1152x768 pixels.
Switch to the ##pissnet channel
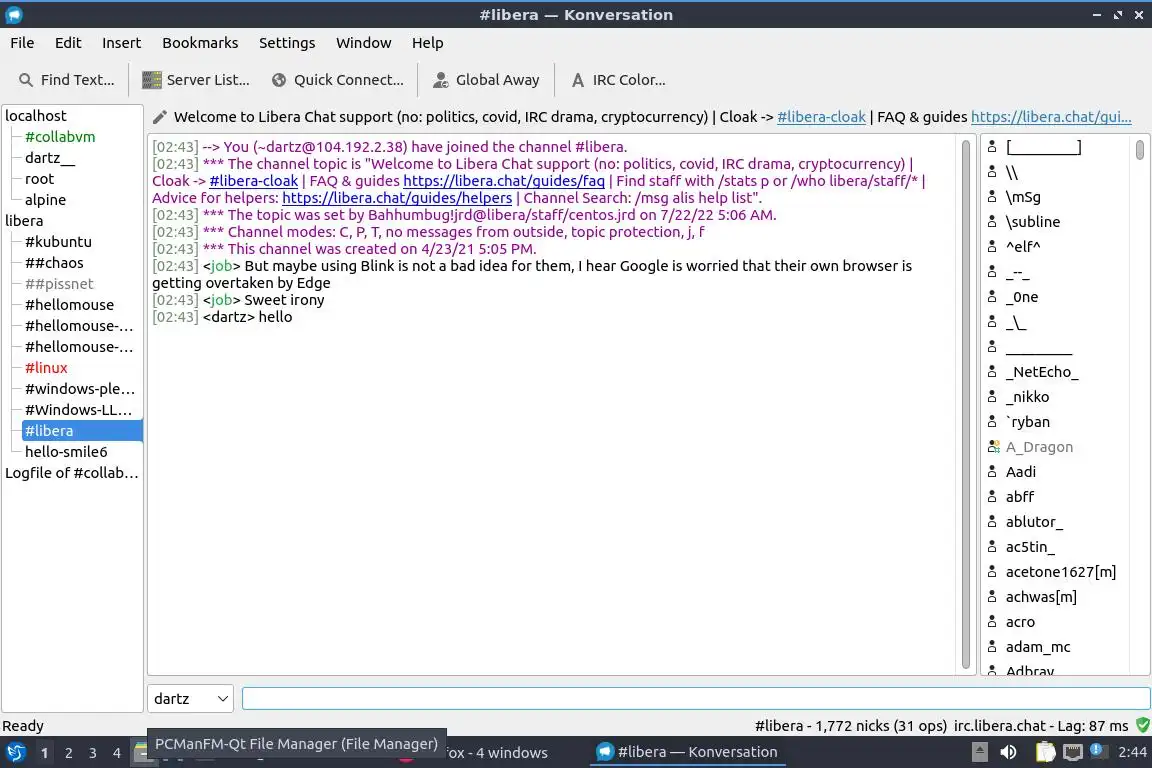pyautogui.click(x=59, y=284)
